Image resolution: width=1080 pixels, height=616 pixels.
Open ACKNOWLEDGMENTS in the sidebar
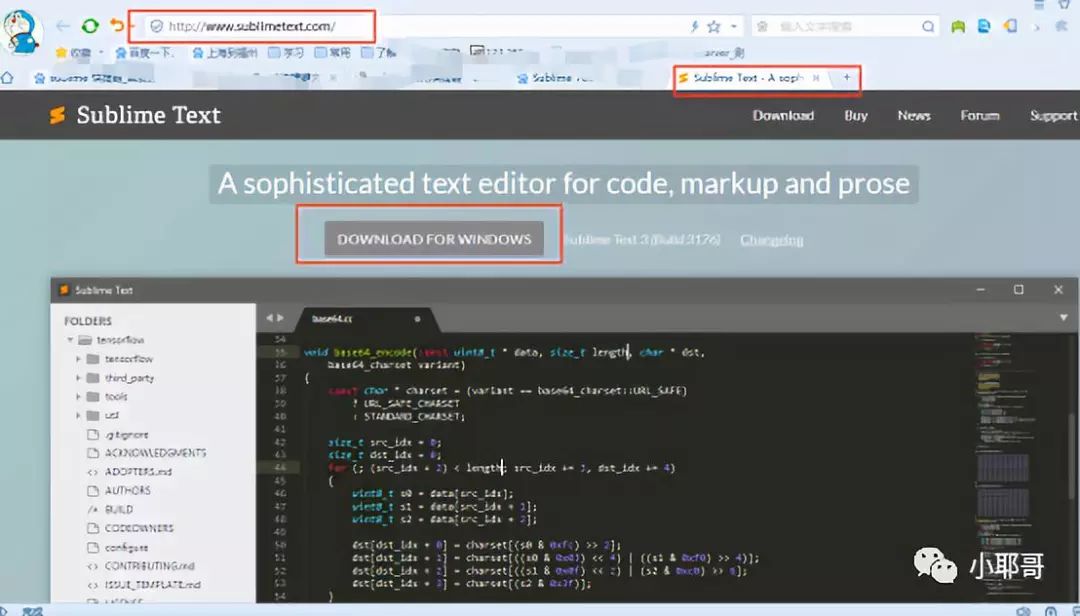click(x=147, y=453)
